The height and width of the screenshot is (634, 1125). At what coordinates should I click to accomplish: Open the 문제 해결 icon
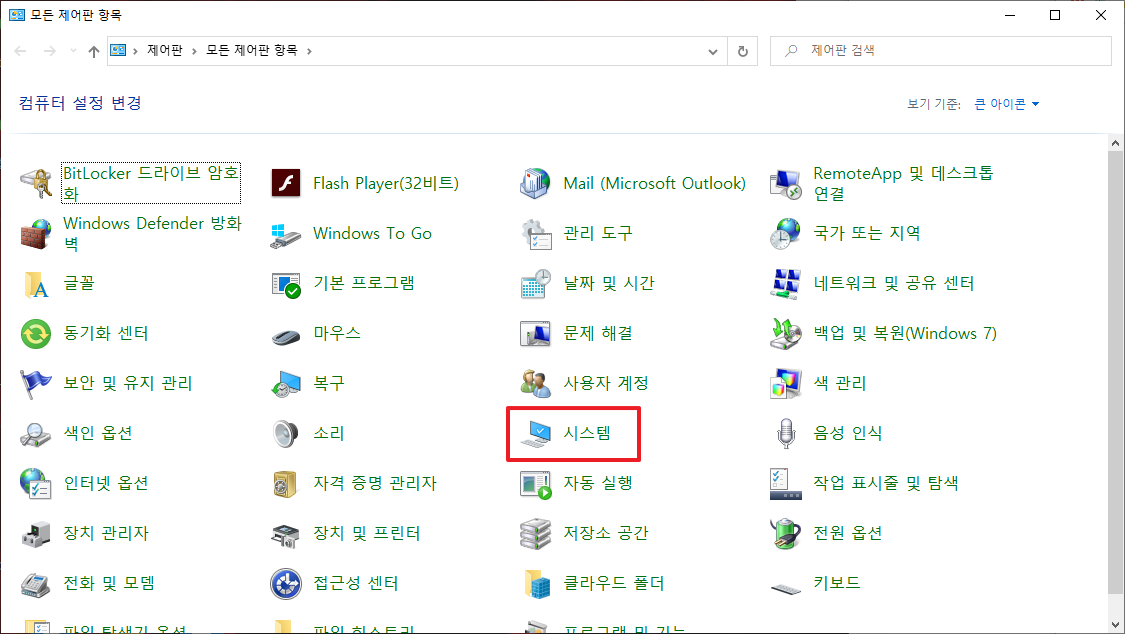[x=535, y=334]
